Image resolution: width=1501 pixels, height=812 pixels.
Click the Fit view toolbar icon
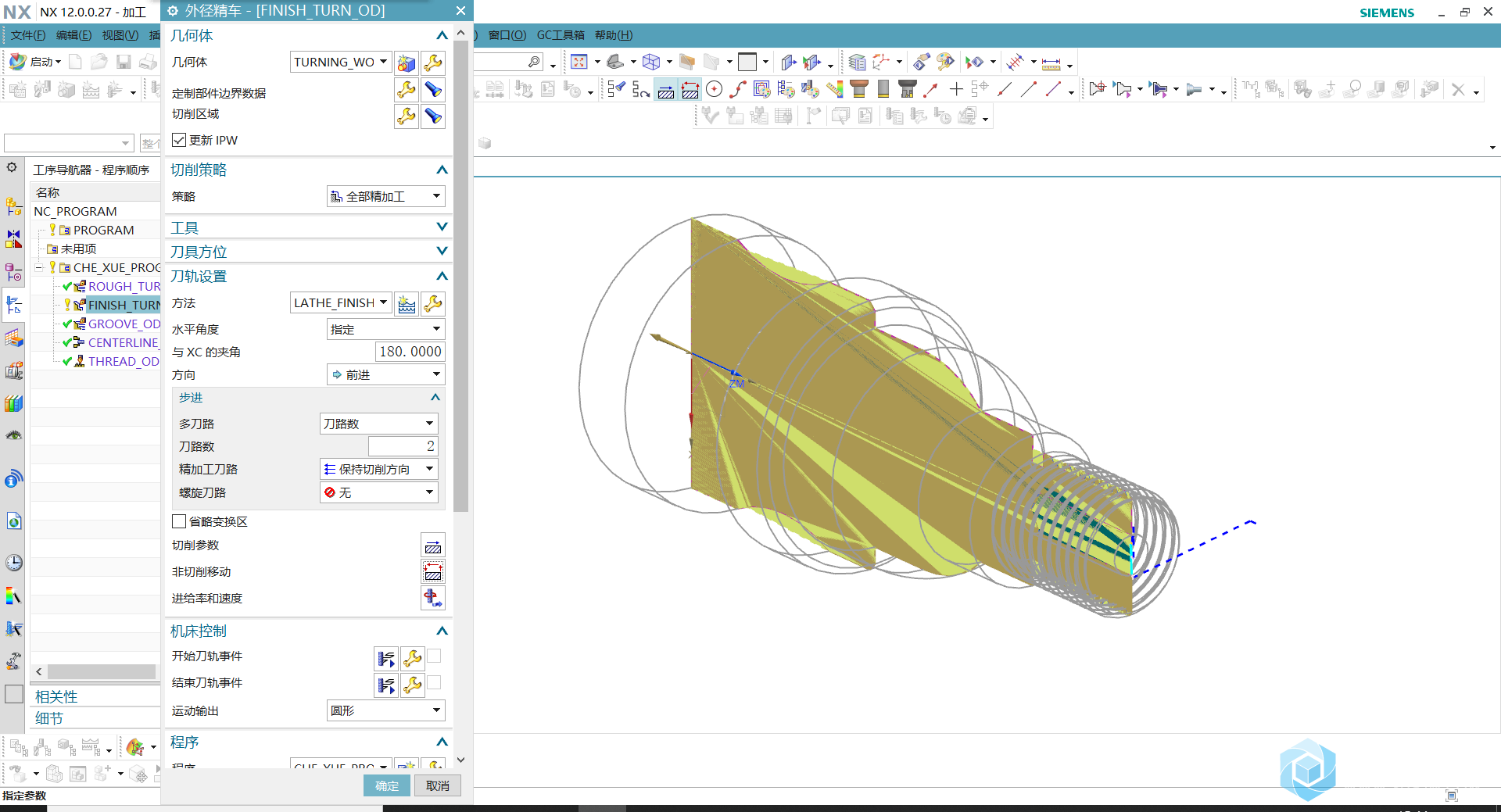(x=579, y=62)
